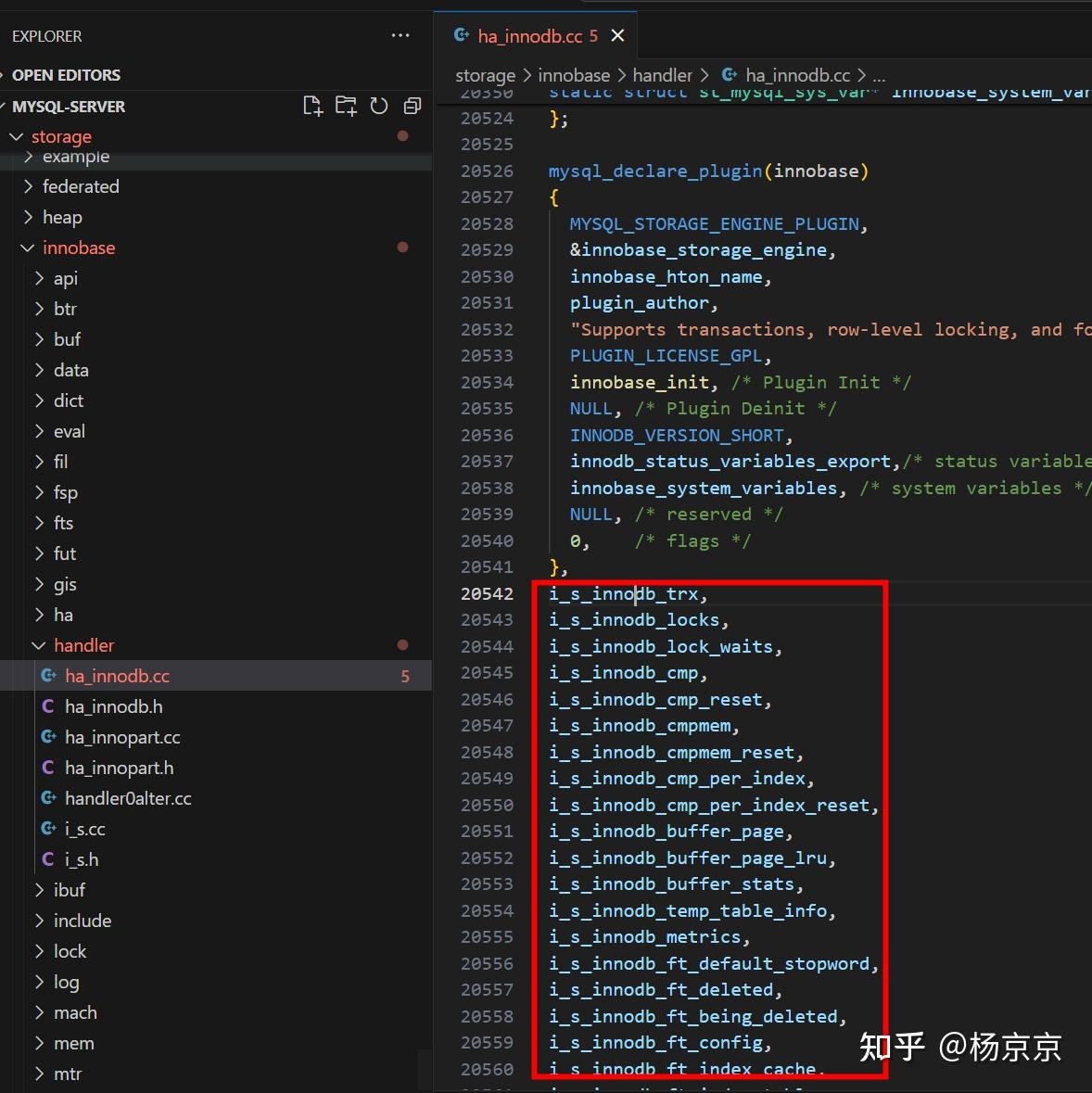Open ha_innodb.cc in the file tree

(216, 676)
